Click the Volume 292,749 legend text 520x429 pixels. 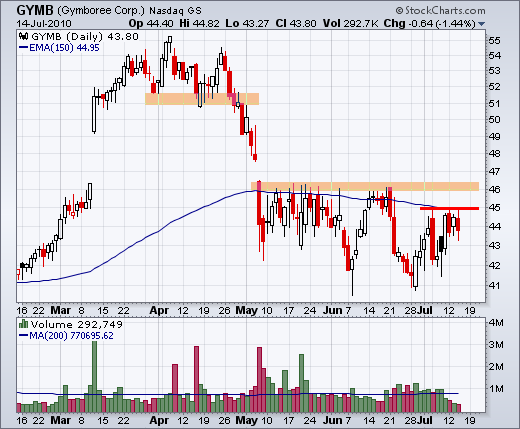[x=77, y=324]
